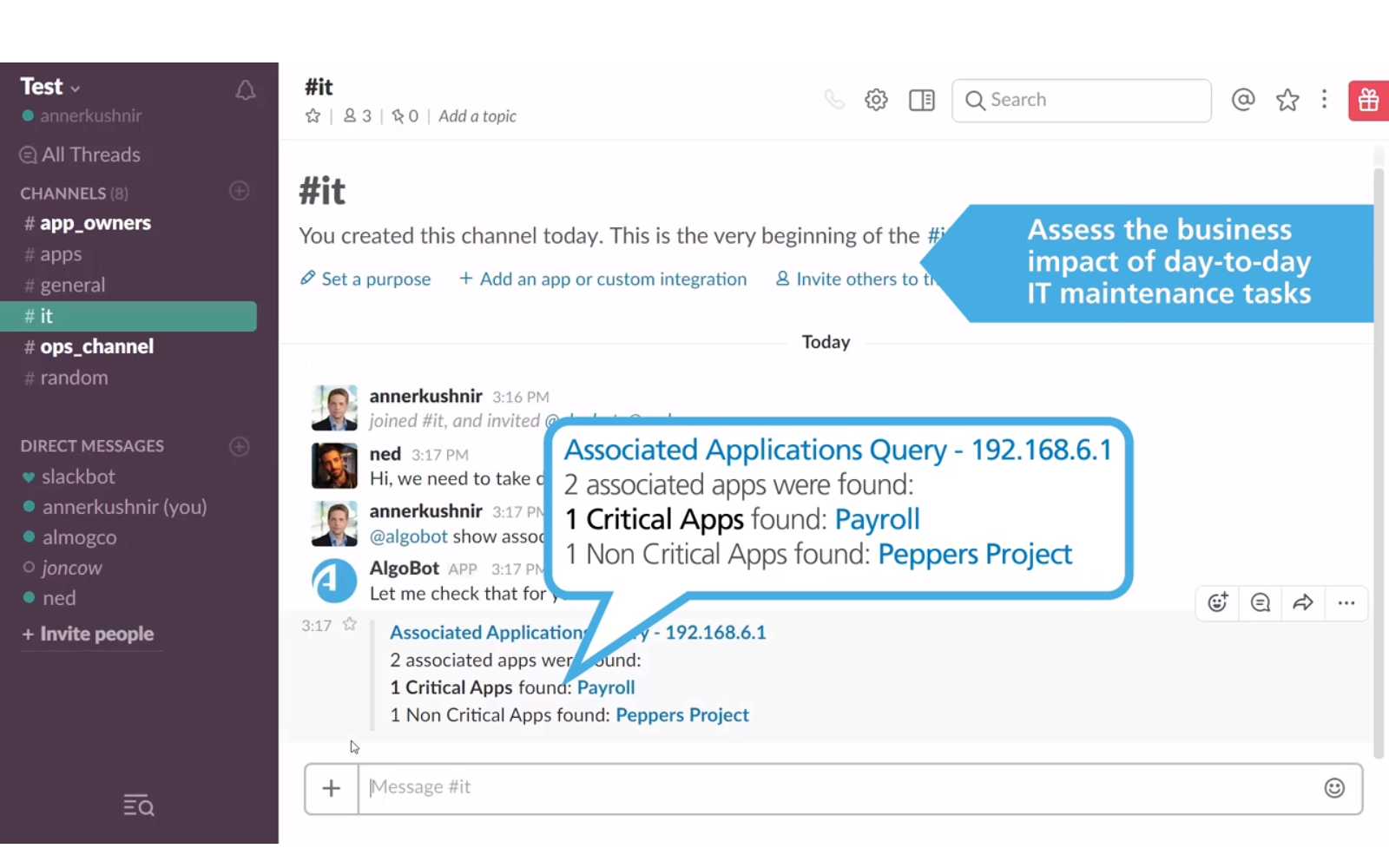Click ned's avatar in chat
Screen dimensions: 1389x868
(334, 466)
